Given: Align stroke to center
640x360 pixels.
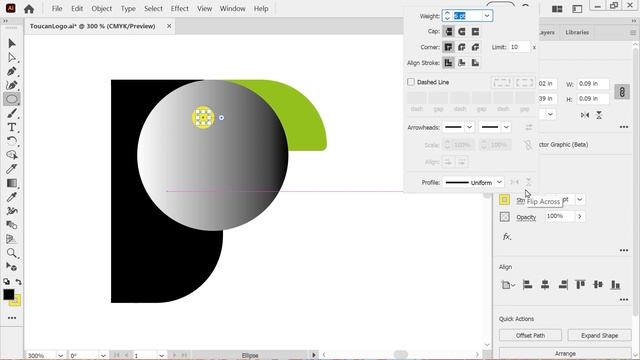Looking at the screenshot, I should (x=448, y=62).
